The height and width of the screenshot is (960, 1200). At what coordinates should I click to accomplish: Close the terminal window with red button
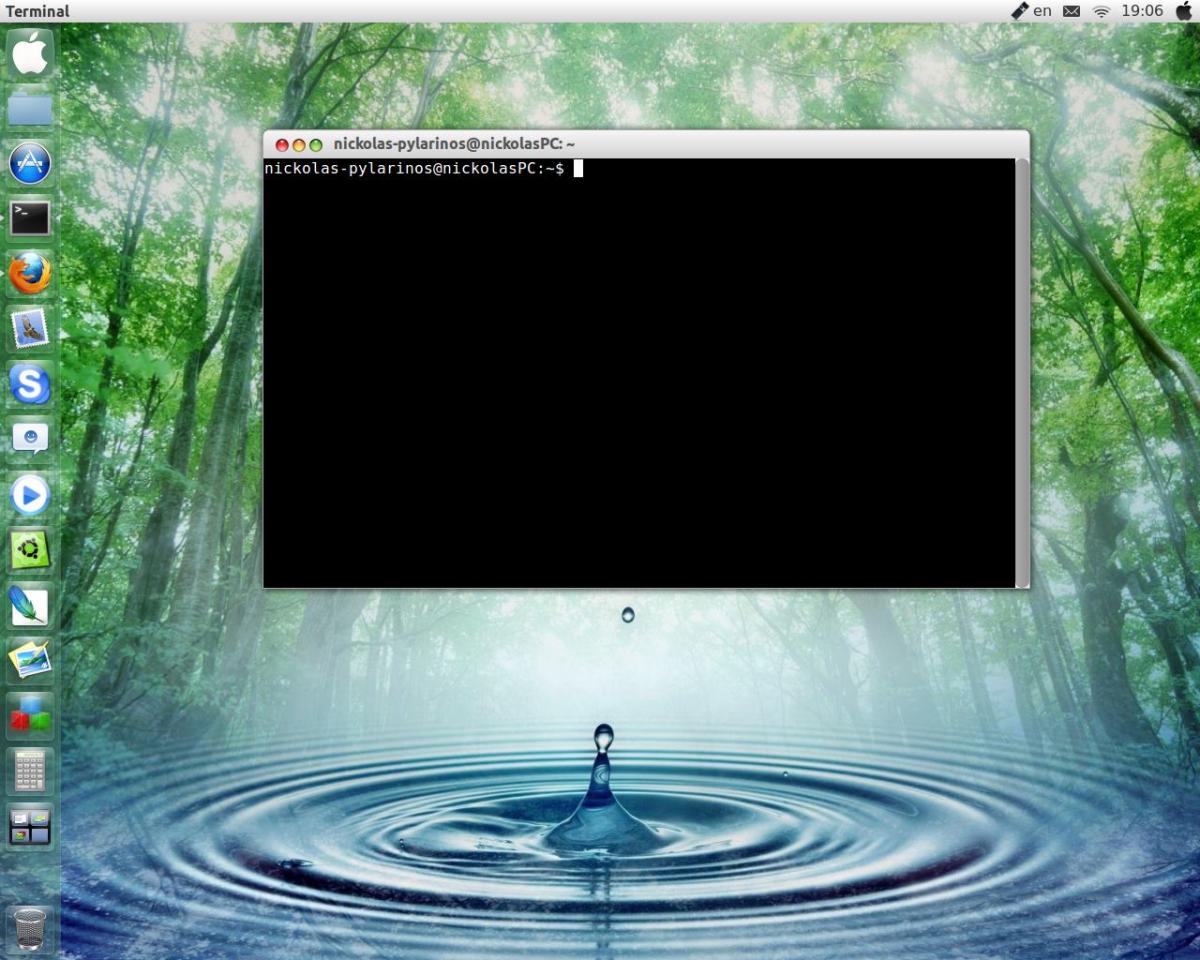(x=282, y=145)
